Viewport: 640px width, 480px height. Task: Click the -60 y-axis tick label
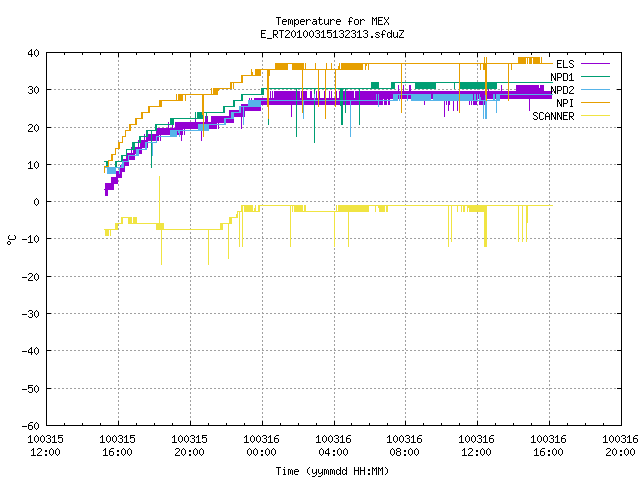(30, 426)
